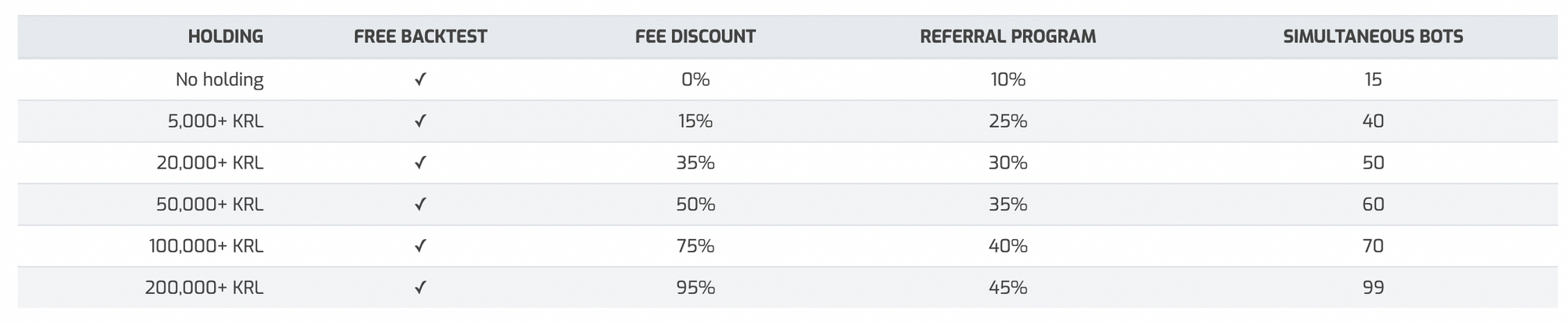Select the FREE BACKTEST column header
Screen dimensions: 1568x323
pyautogui.click(x=420, y=36)
